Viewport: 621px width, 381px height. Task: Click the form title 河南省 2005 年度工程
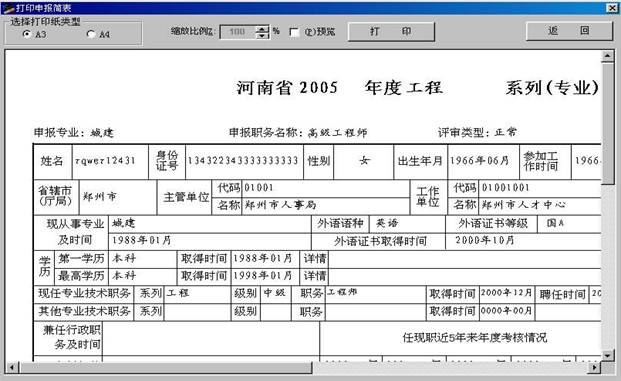click(339, 88)
